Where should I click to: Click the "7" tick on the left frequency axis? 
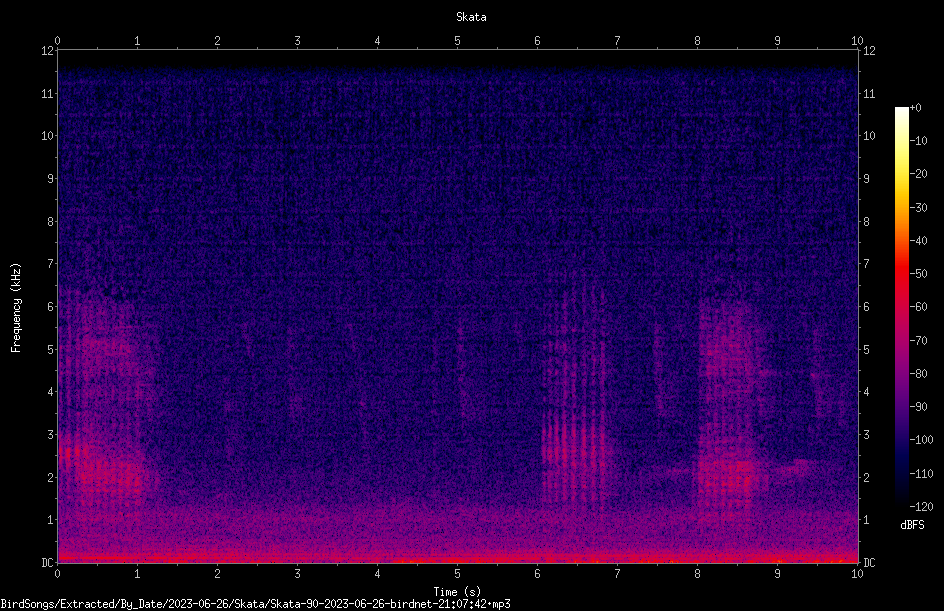point(50,264)
